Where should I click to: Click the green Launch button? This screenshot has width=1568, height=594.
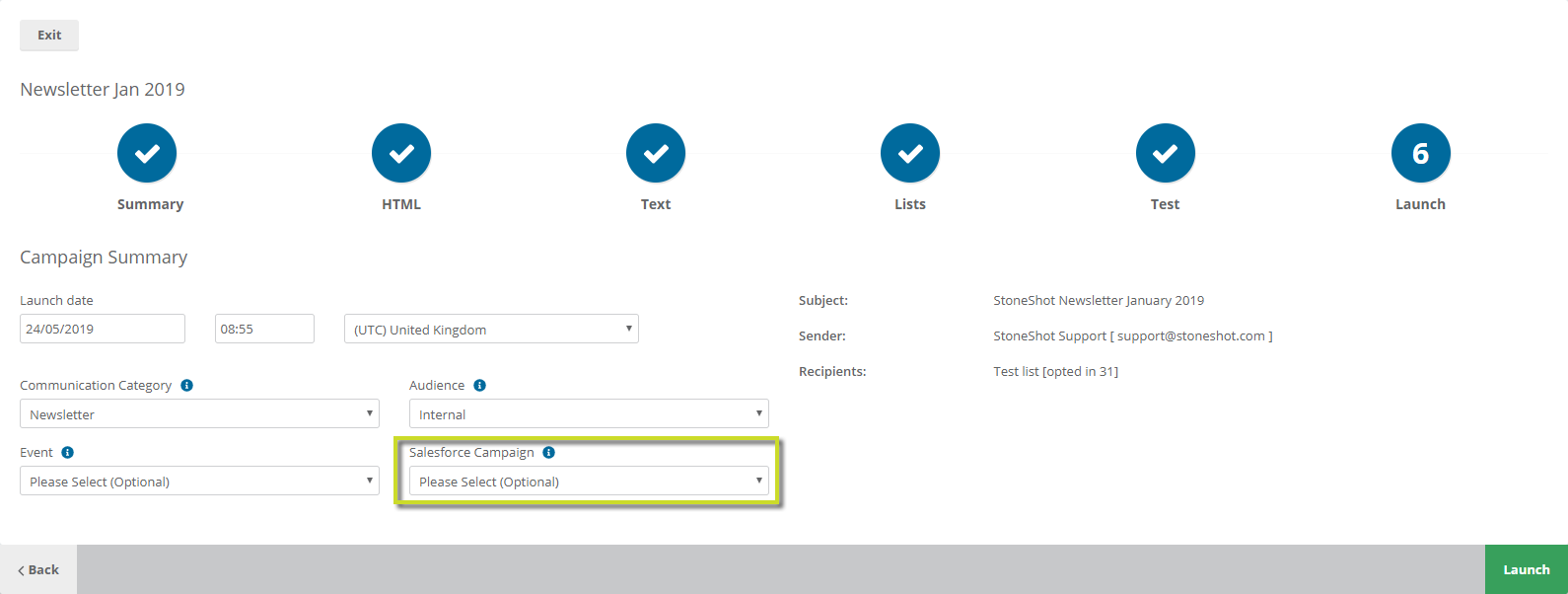[1527, 569]
